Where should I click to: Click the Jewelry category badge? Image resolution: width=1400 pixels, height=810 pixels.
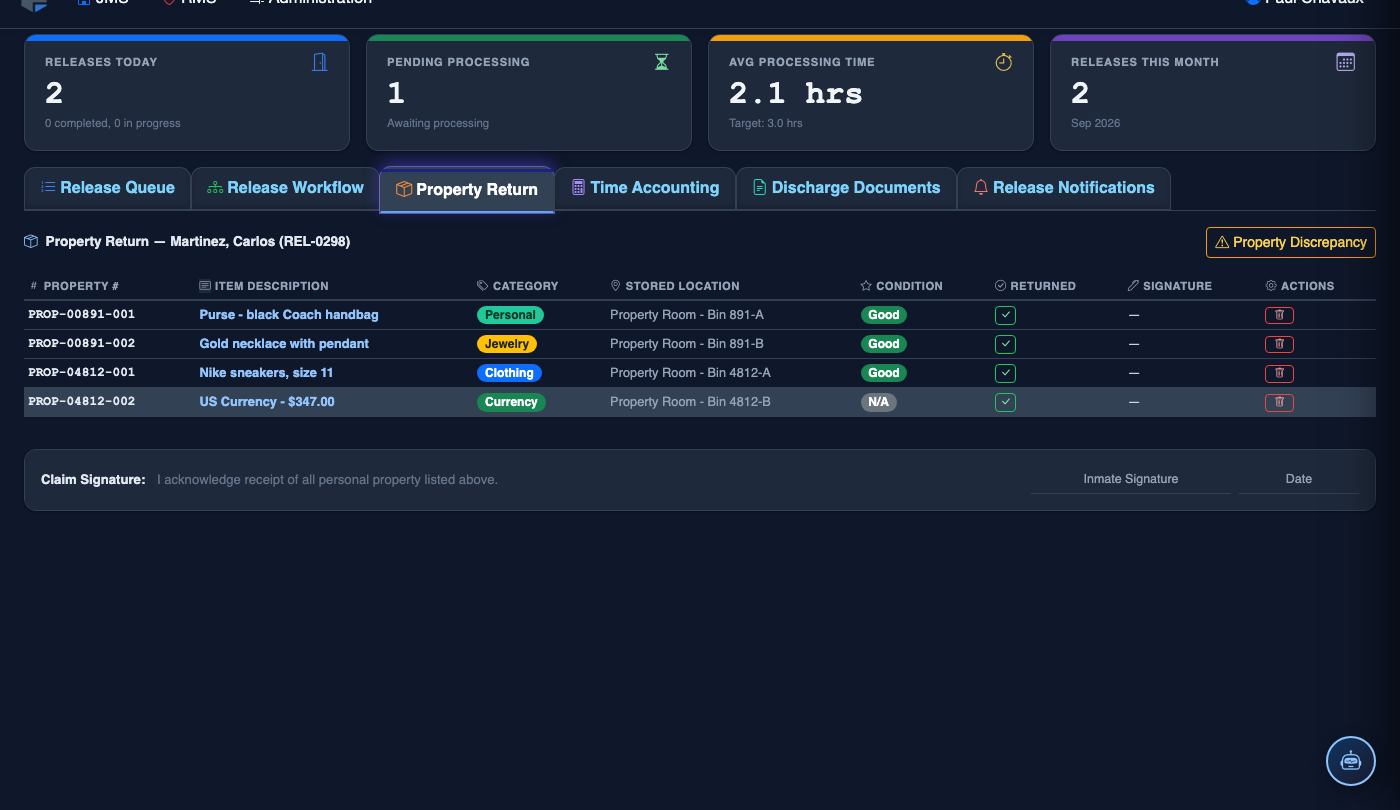click(x=507, y=344)
